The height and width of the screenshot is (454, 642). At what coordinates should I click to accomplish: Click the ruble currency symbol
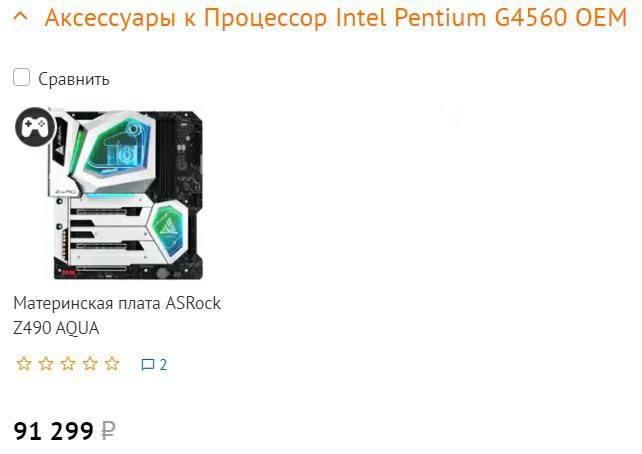(108, 431)
